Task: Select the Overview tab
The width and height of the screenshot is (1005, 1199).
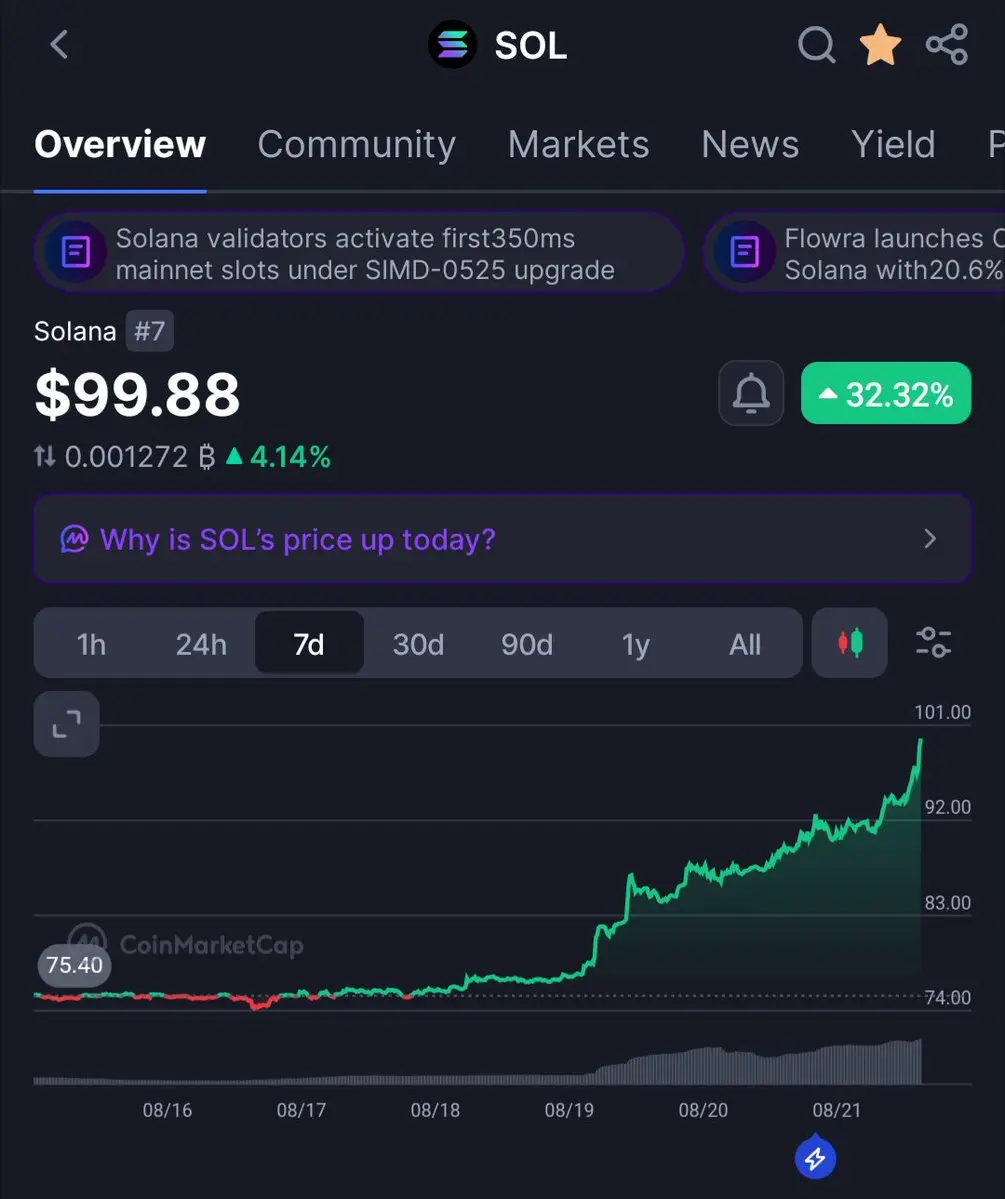Action: 120,145
